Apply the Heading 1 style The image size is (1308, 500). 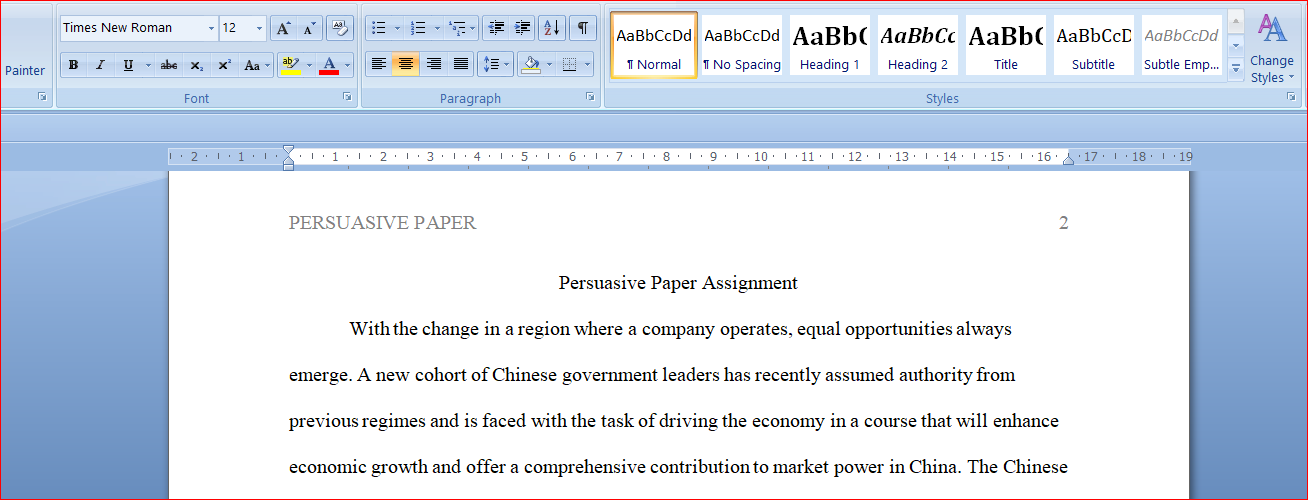(x=830, y=46)
